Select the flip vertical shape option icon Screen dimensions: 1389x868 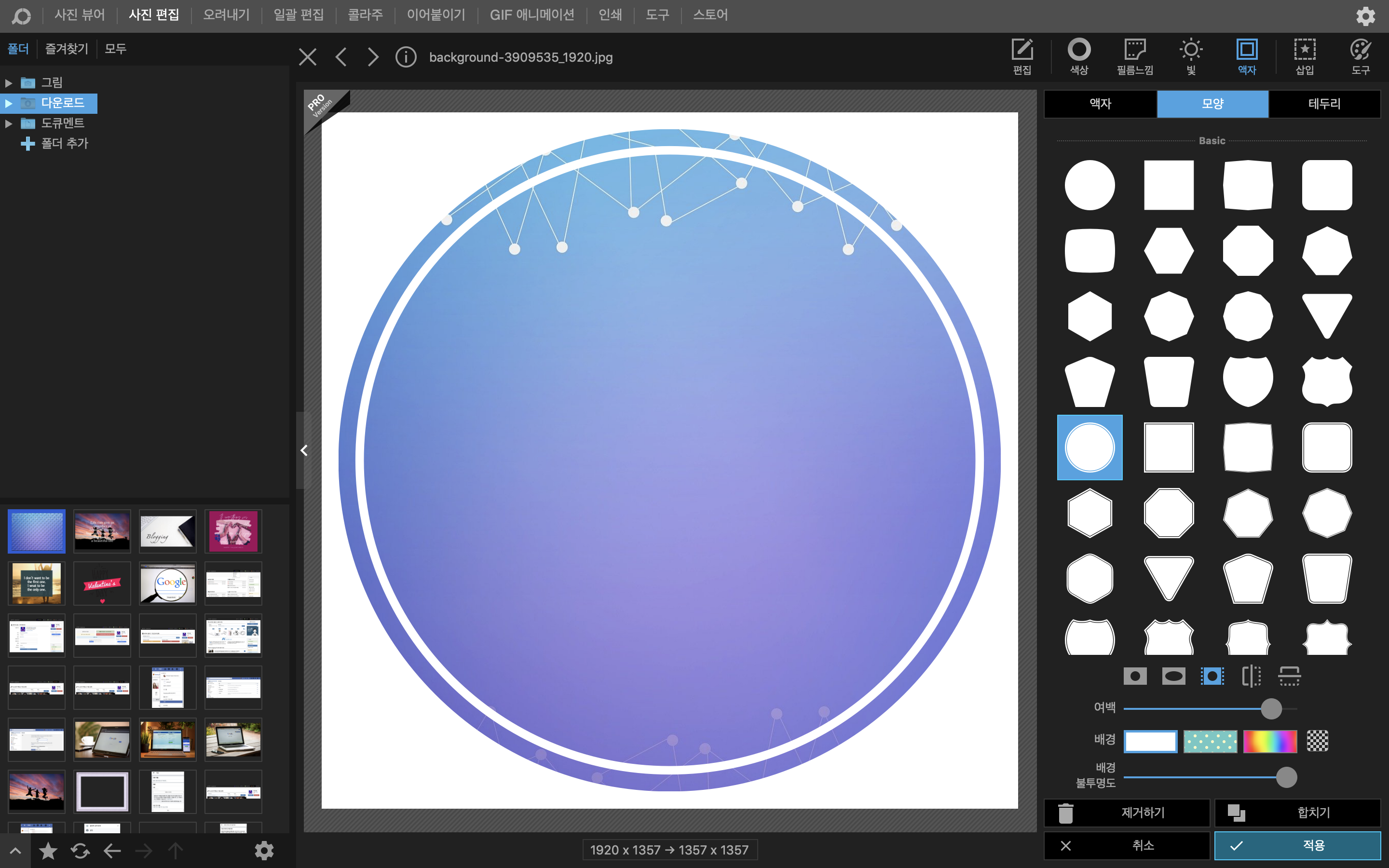click(x=1289, y=676)
